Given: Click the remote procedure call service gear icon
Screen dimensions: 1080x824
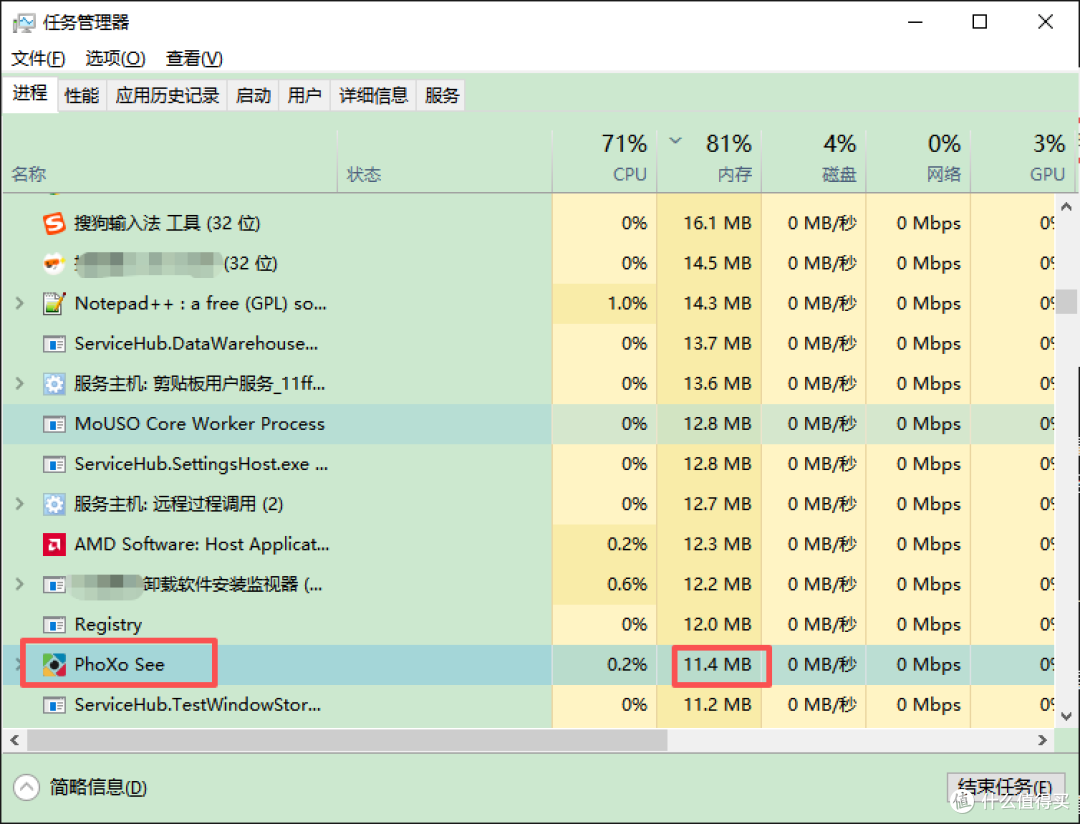Looking at the screenshot, I should (x=54, y=504).
